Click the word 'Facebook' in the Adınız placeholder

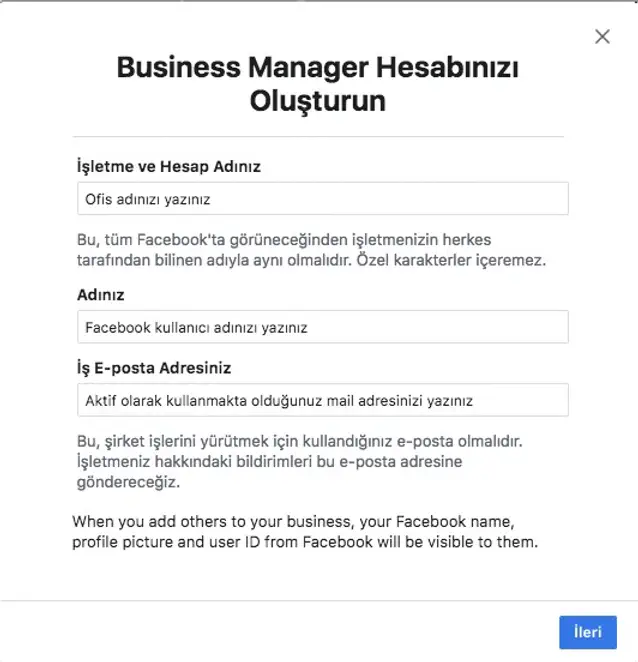118,328
